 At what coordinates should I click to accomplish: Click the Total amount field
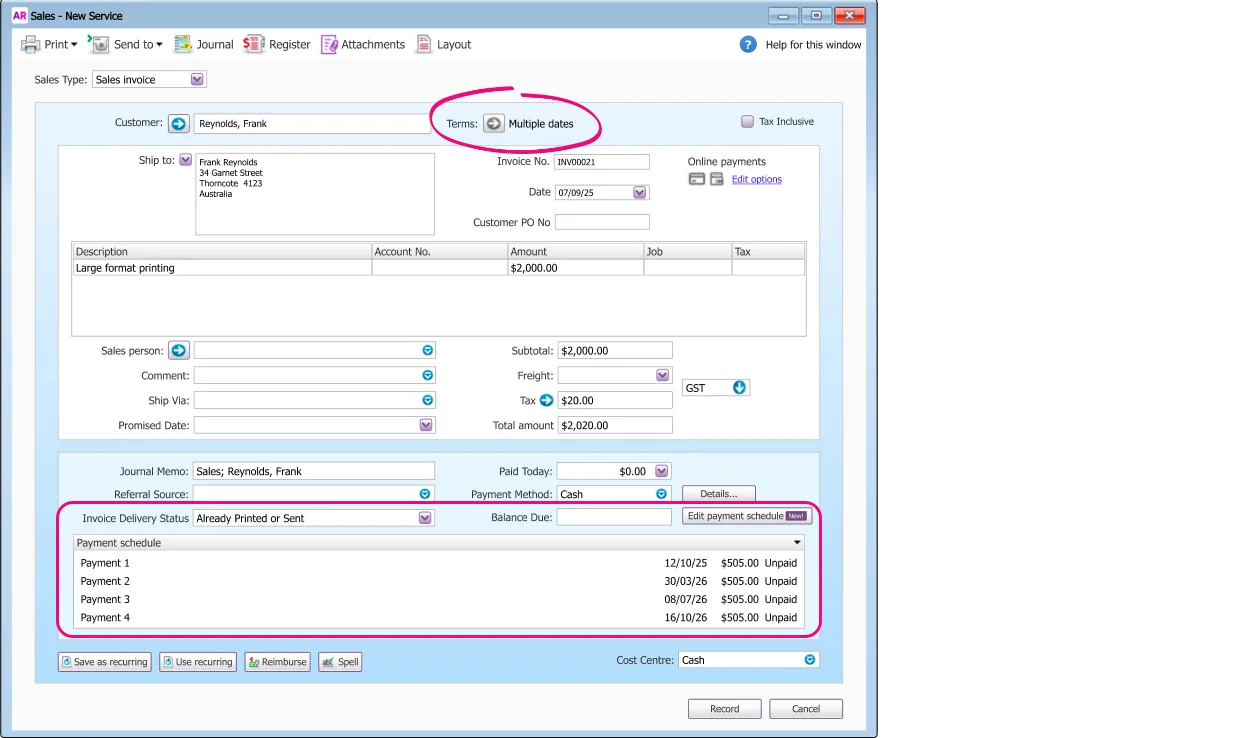pos(615,425)
